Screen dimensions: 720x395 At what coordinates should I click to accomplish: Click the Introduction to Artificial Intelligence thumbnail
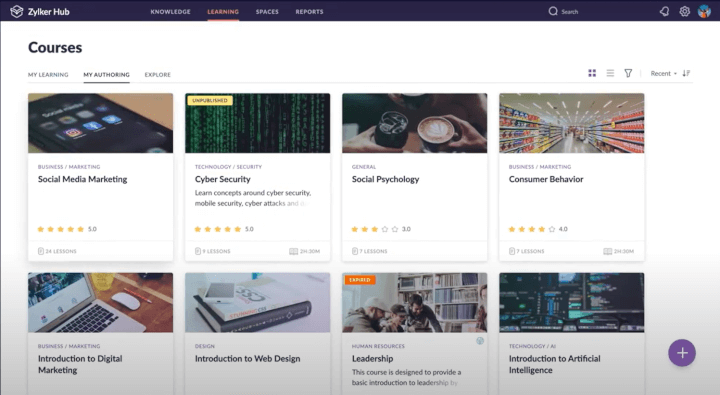[572, 303]
